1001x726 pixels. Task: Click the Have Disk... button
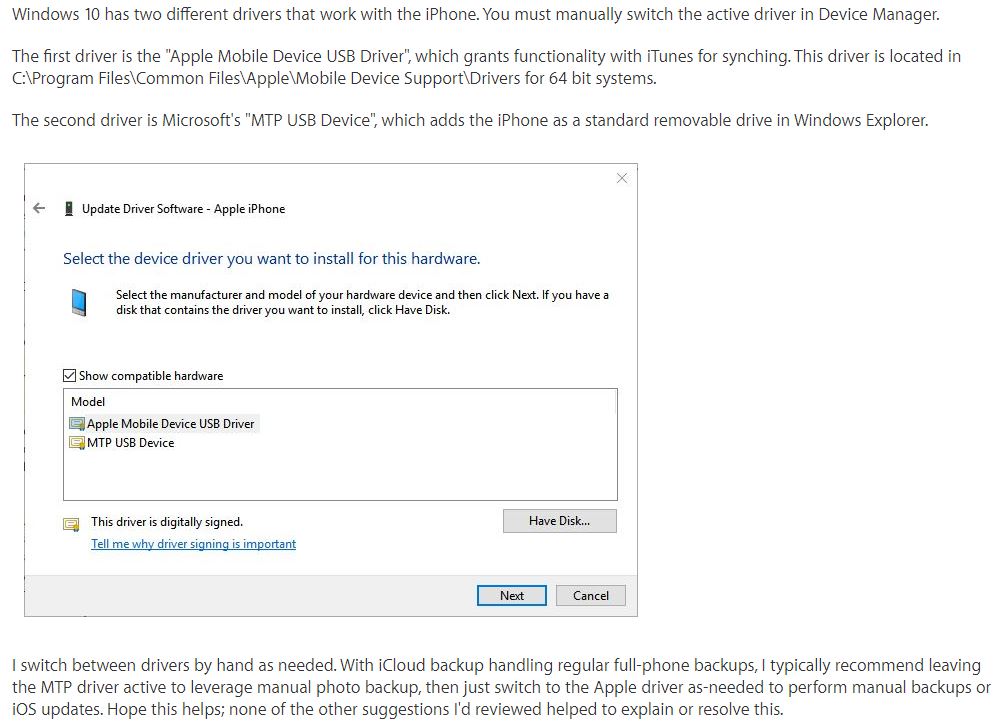[x=559, y=521]
